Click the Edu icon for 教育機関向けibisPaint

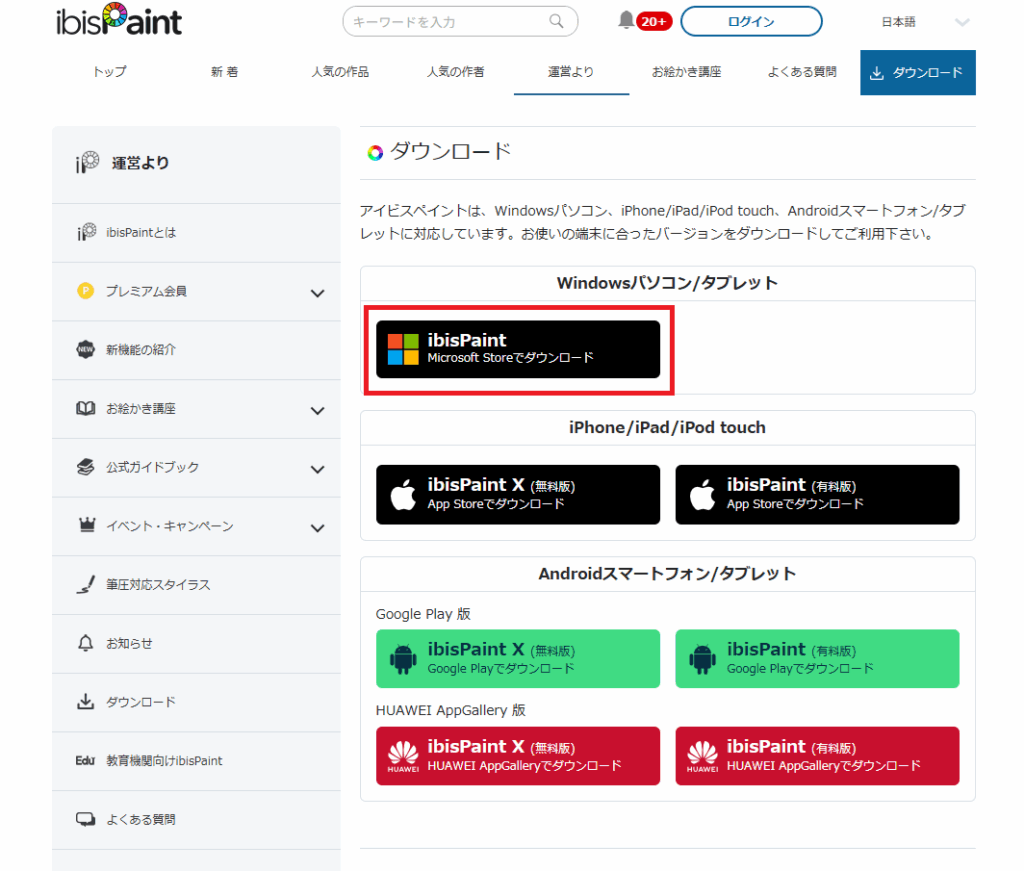pos(85,761)
